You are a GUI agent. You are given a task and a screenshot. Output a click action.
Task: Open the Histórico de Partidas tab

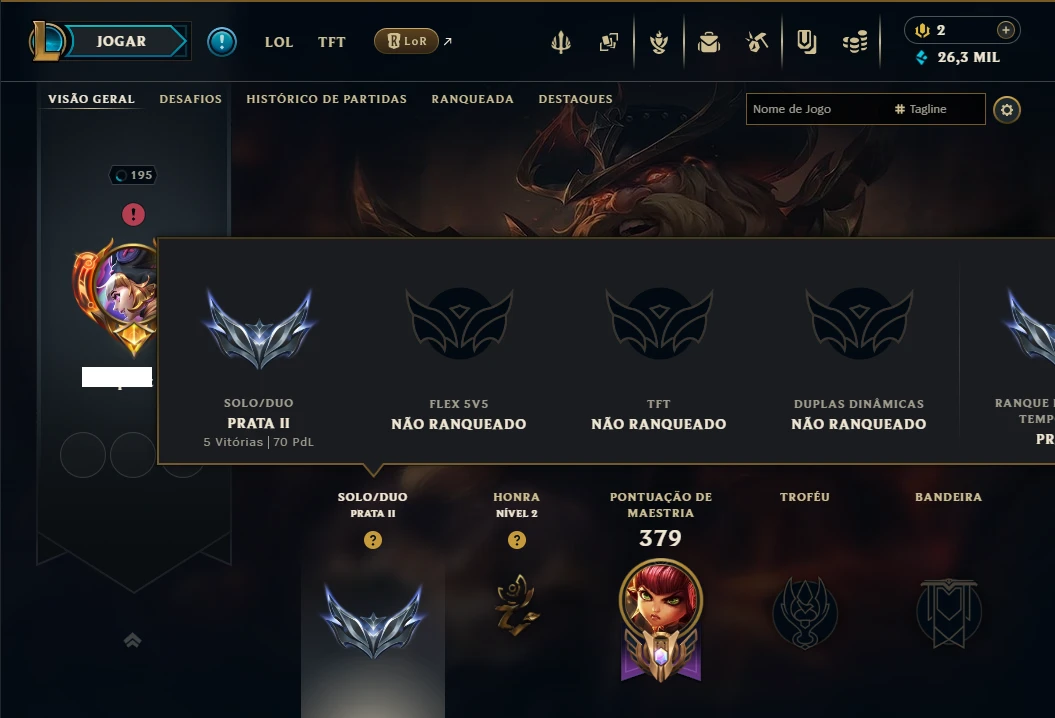(x=326, y=99)
